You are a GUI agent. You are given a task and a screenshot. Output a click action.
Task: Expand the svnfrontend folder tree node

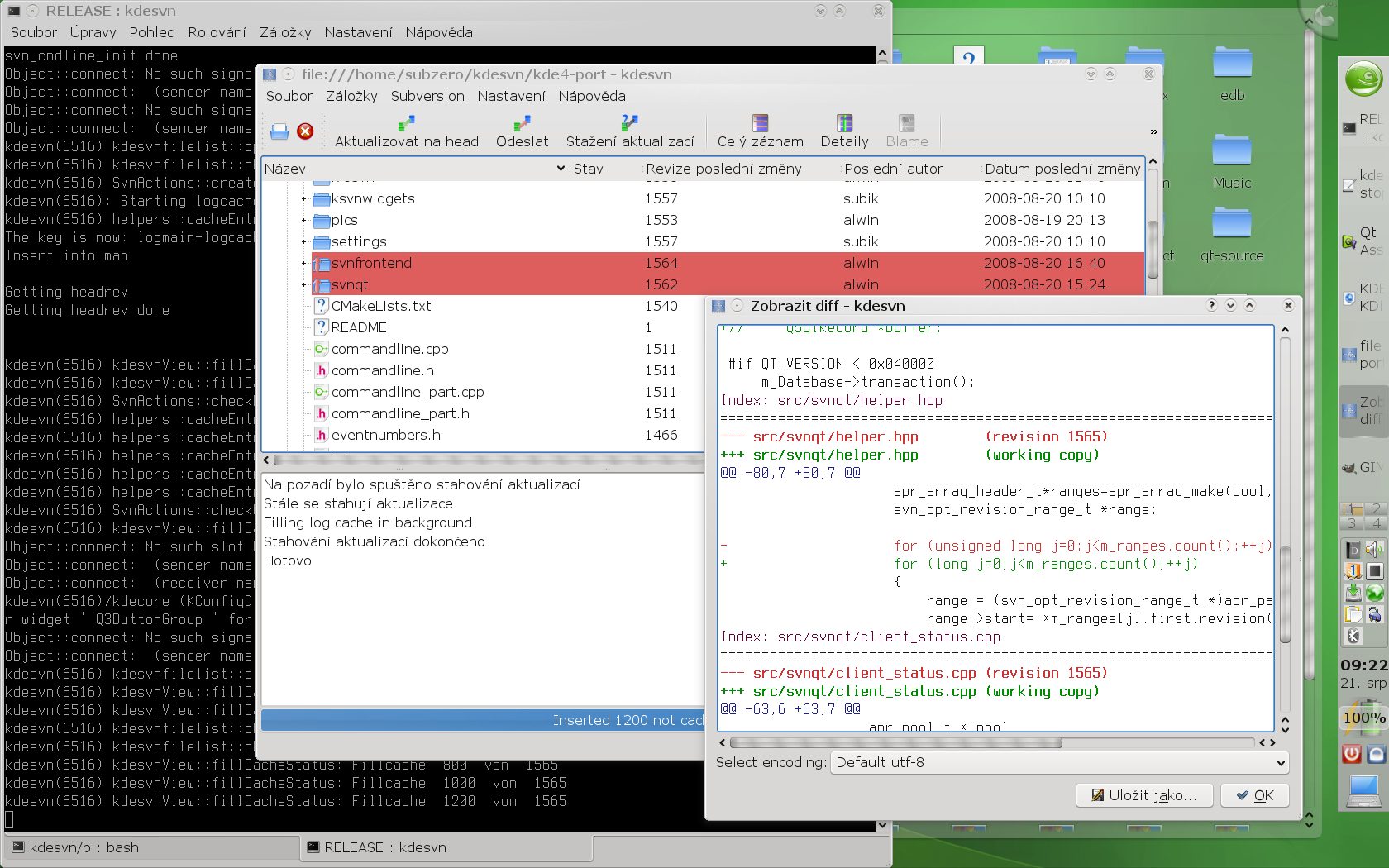point(303,263)
